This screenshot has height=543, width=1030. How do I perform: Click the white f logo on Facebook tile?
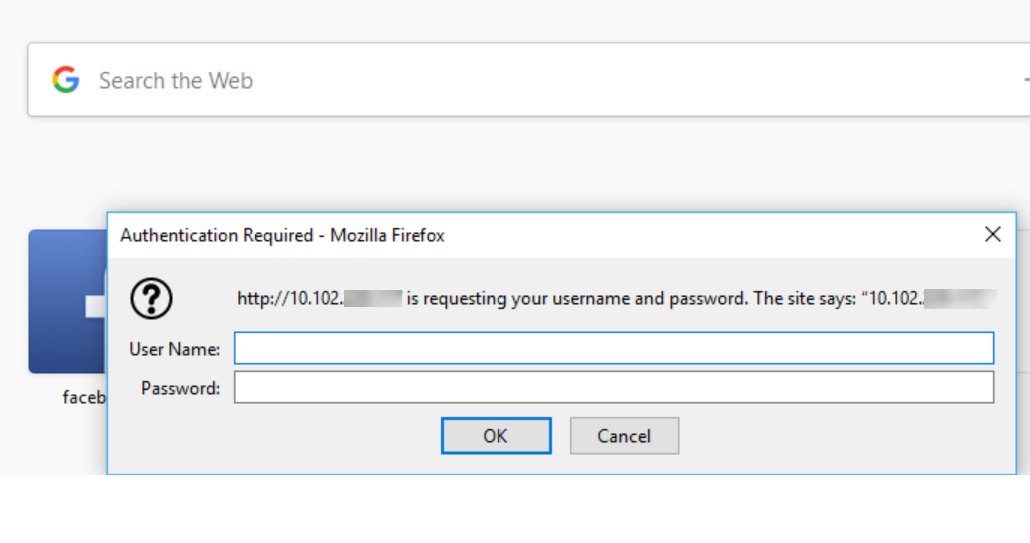[x=96, y=307]
